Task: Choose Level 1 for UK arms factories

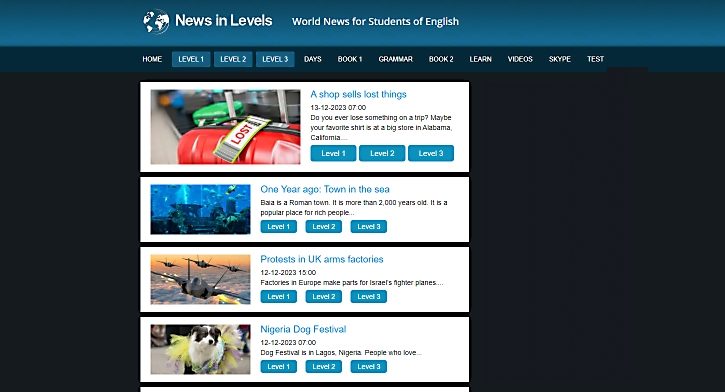Action: pos(278,296)
